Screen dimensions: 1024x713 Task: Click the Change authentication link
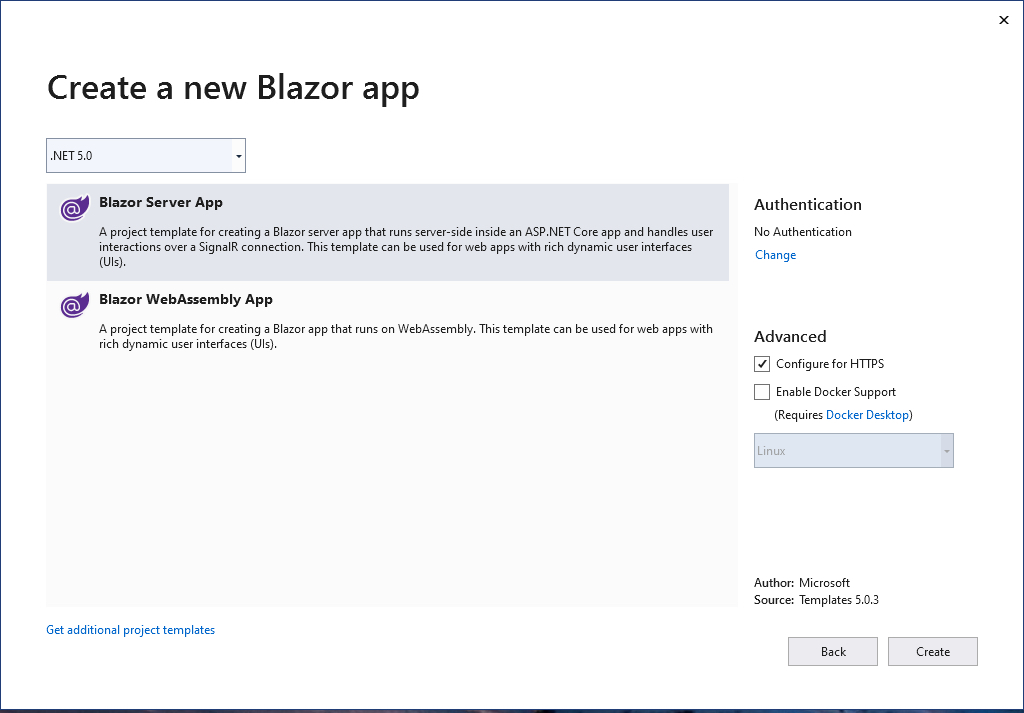775,255
